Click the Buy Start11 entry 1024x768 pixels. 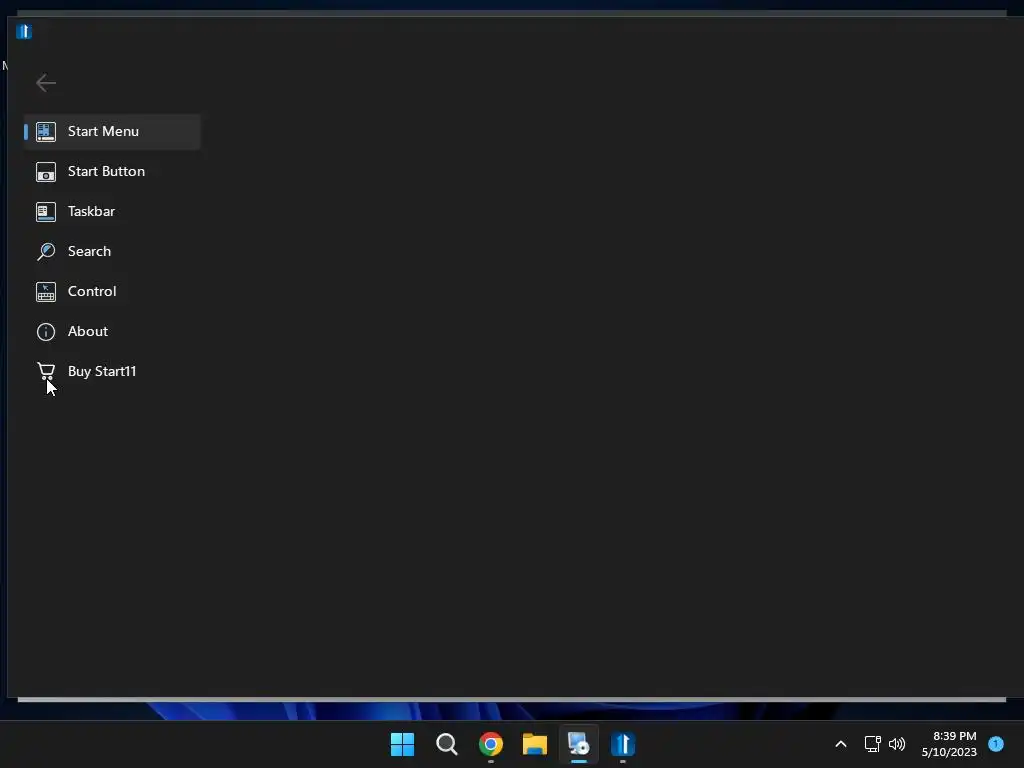[112, 371]
